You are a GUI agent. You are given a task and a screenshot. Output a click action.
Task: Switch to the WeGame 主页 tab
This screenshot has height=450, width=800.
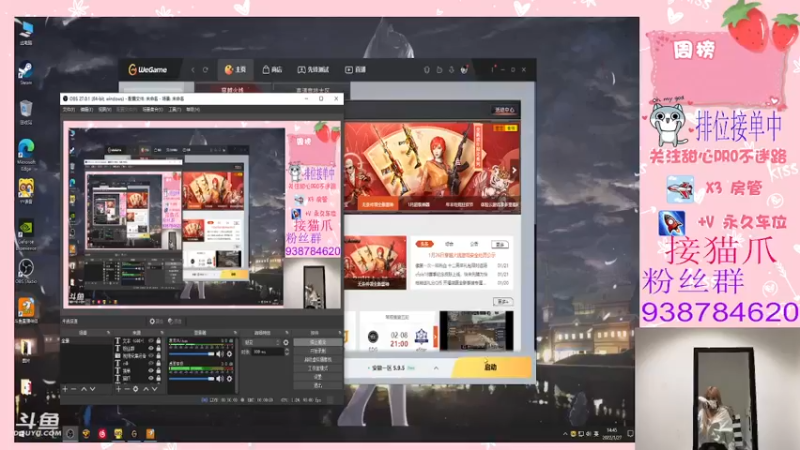235,69
